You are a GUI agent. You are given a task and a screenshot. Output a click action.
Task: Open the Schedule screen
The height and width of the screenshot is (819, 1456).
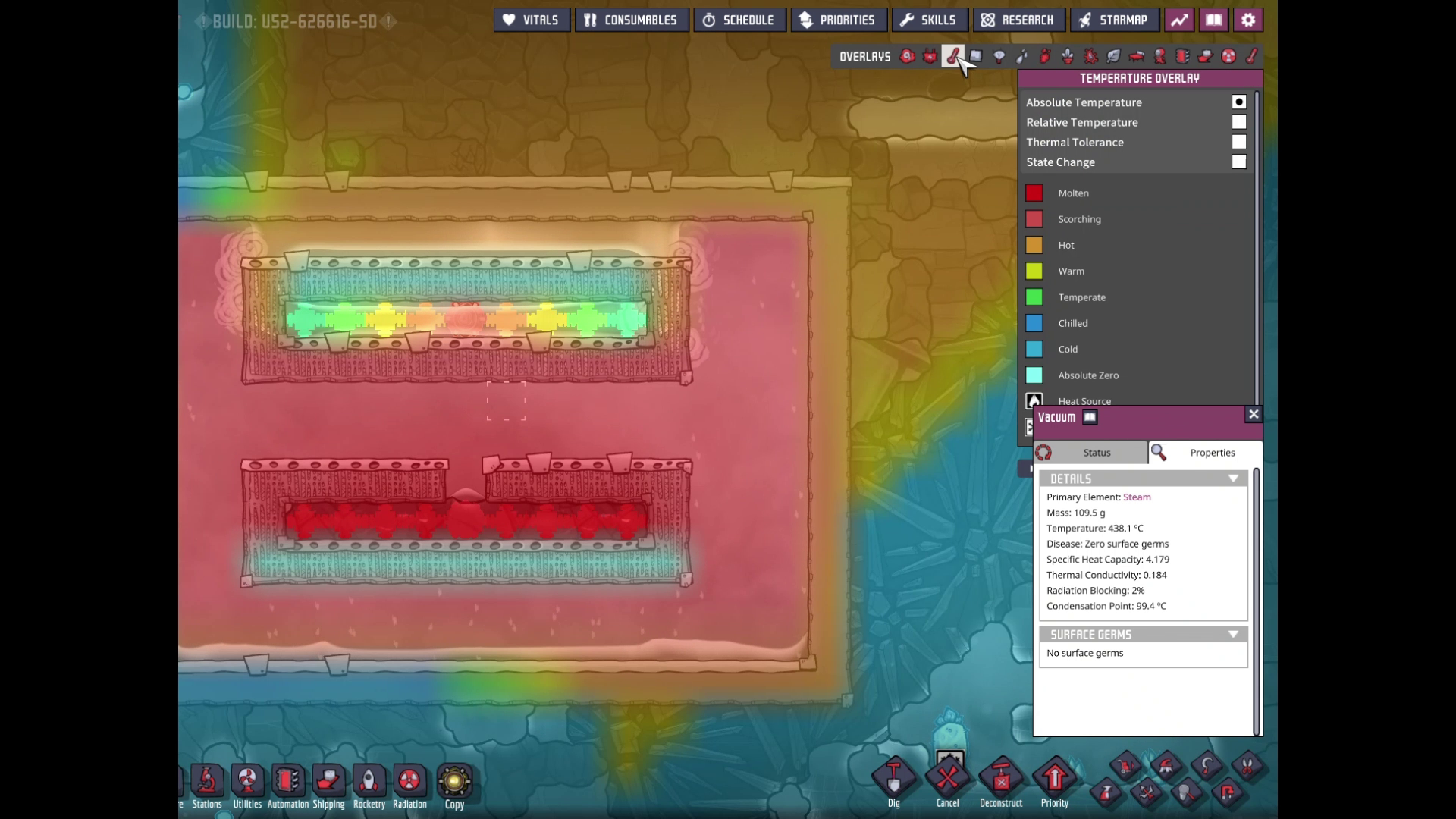pos(739,20)
